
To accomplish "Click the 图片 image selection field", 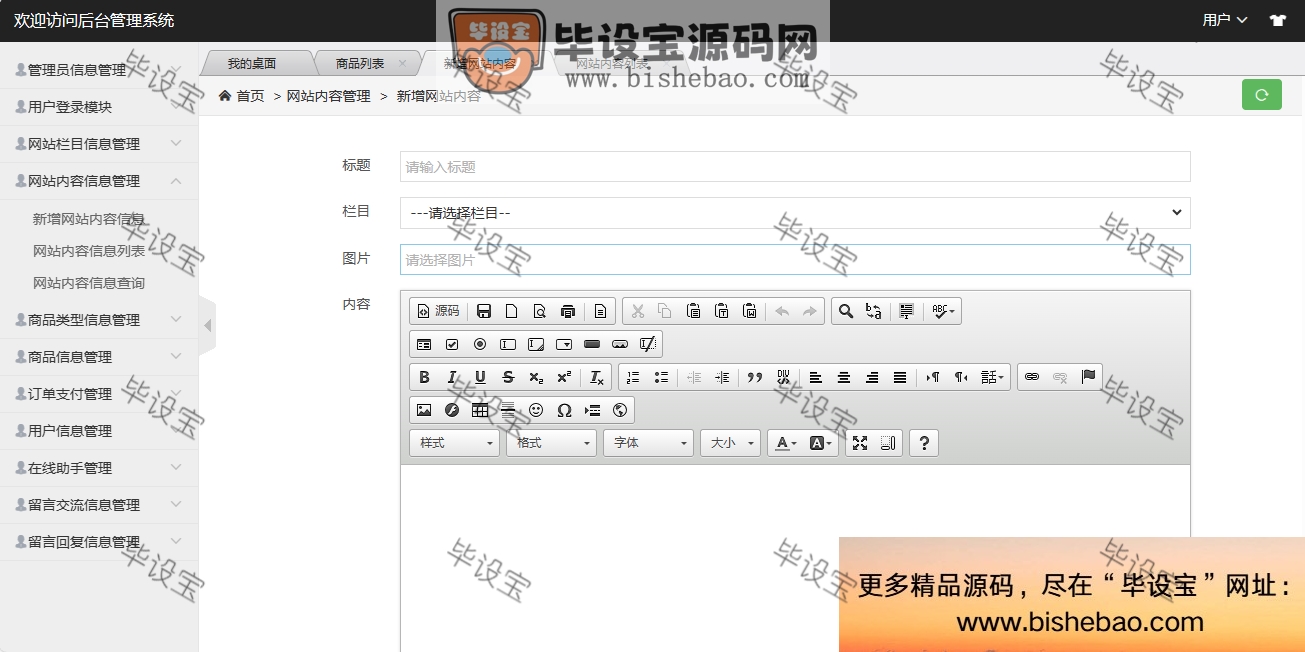I will click(795, 259).
